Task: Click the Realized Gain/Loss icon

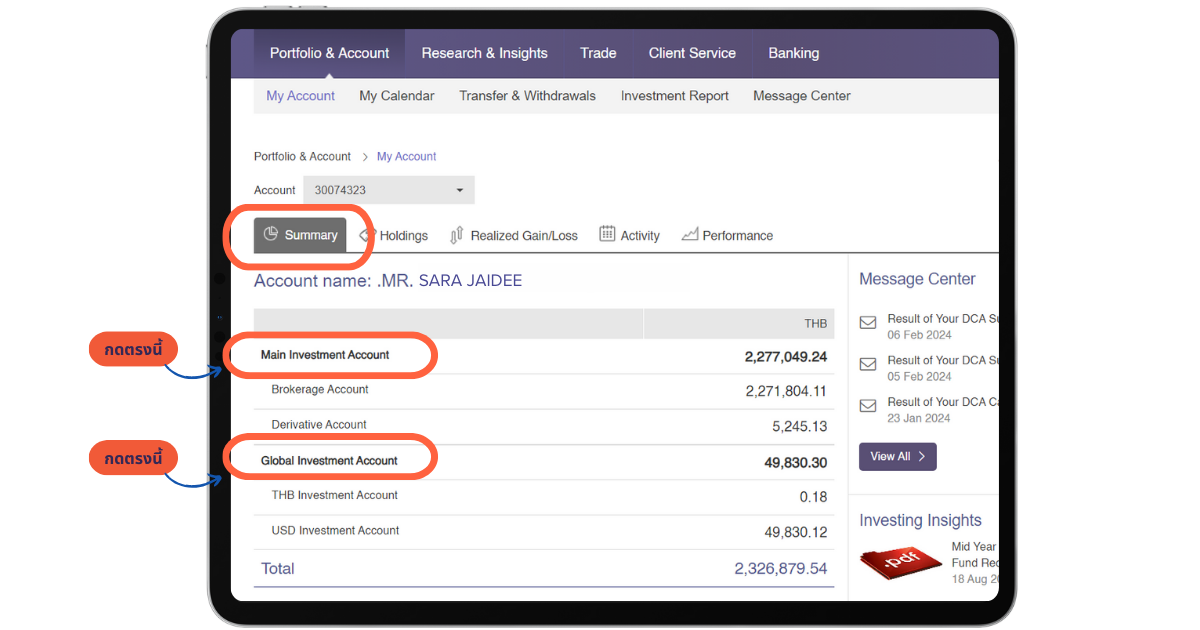Action: [x=457, y=235]
